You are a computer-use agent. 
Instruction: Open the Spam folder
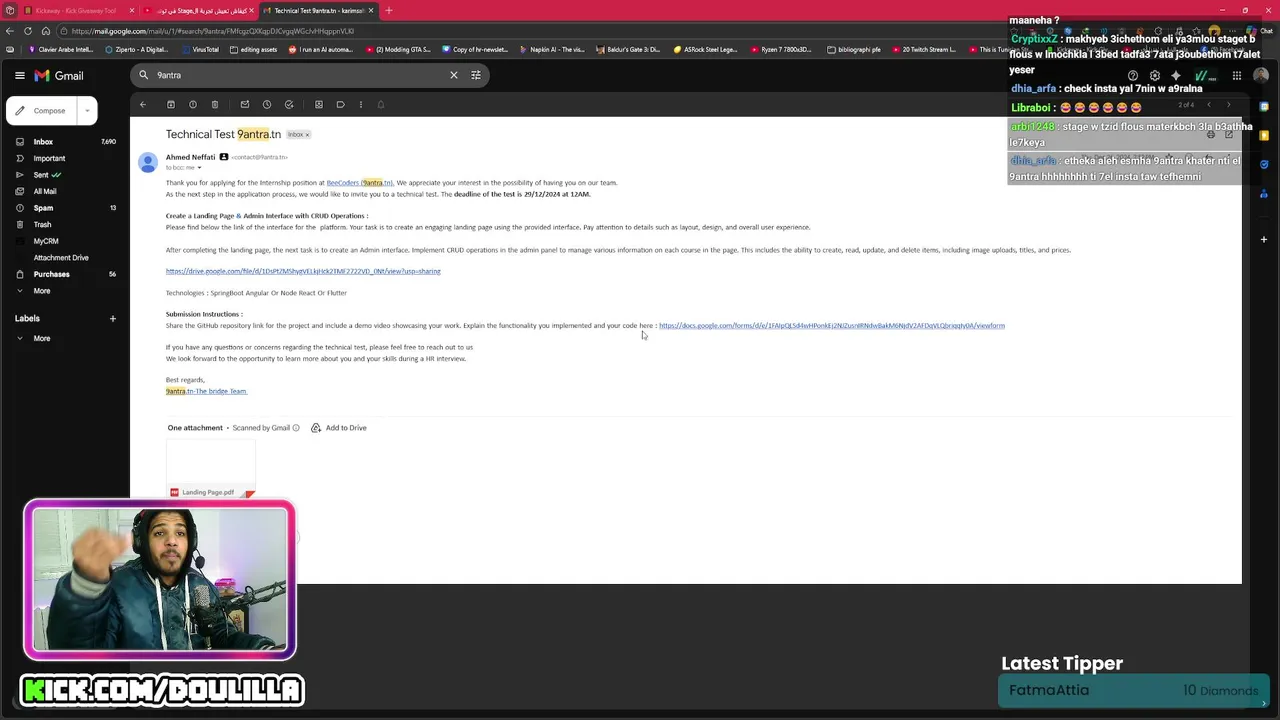pos(65,208)
